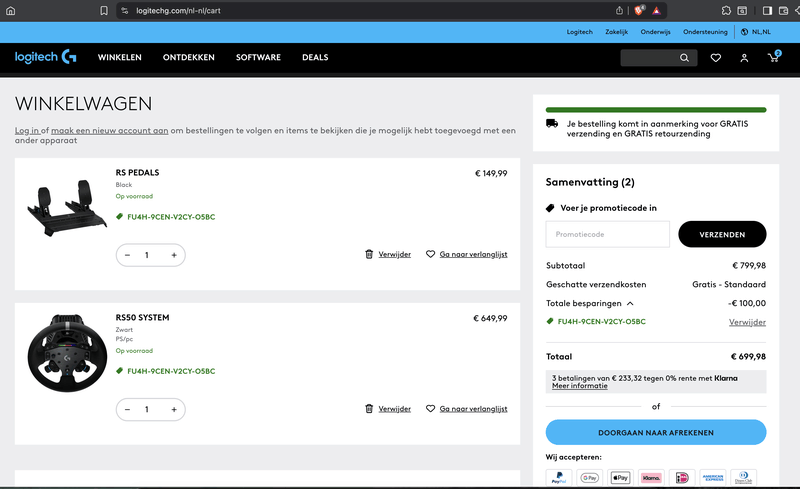800x489 pixels.
Task: Decrease RS Pedals quantity with minus
Action: 128,255
